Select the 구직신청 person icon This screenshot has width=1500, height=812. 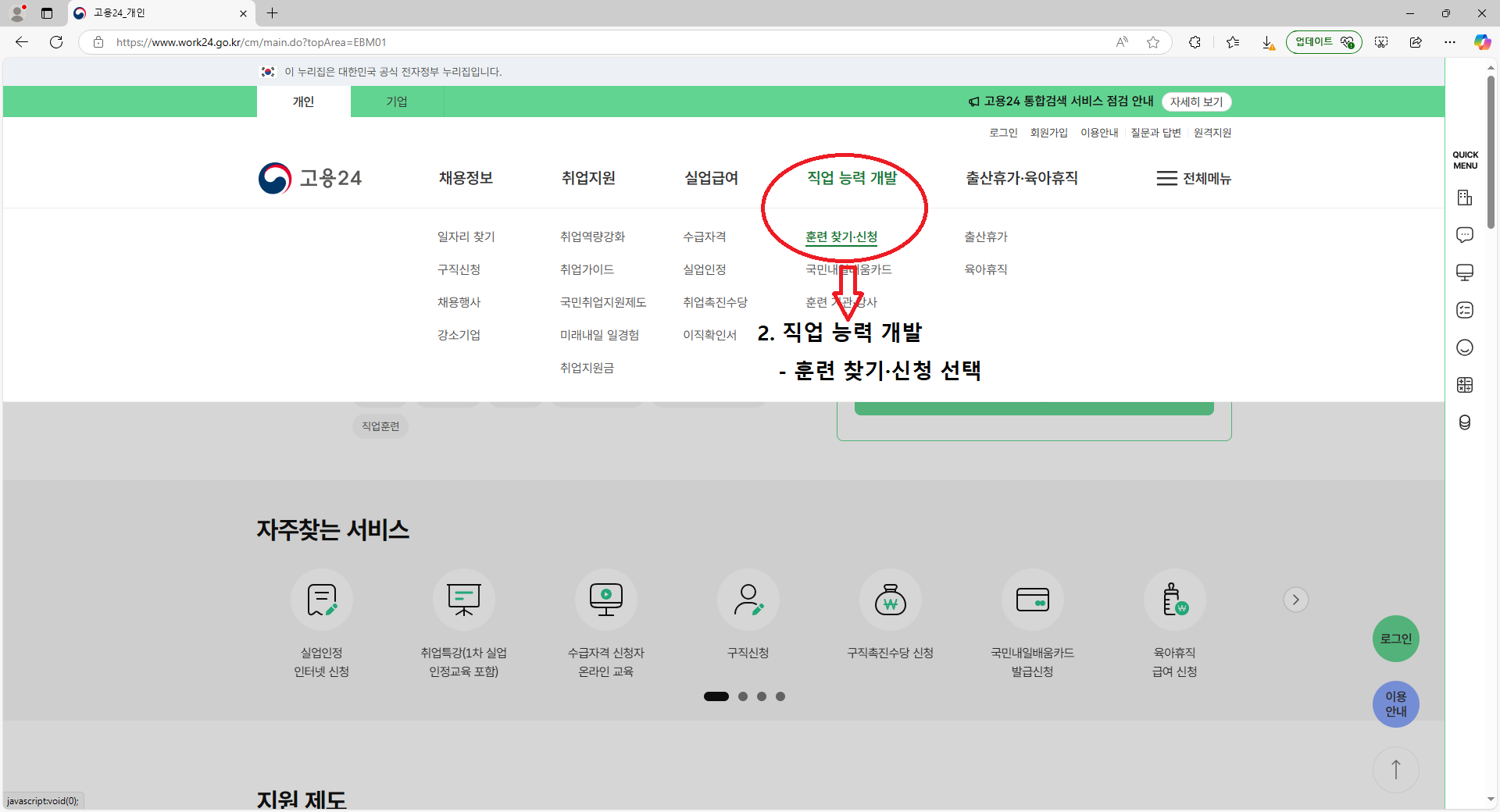point(748,600)
